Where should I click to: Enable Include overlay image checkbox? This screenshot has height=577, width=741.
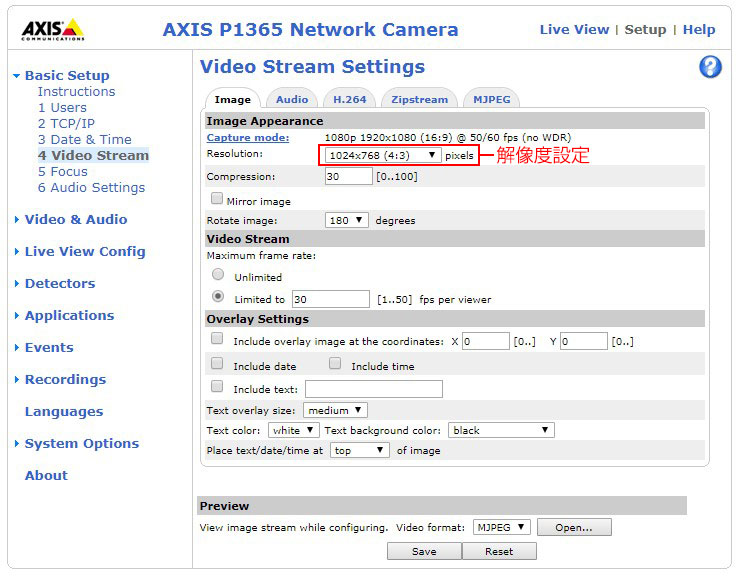tap(217, 338)
